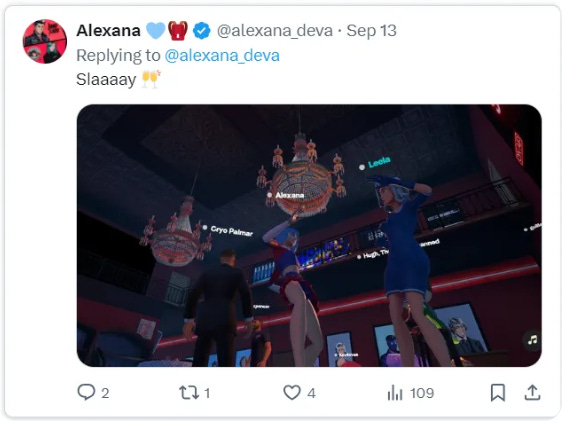Click the retweet count 1

click(x=207, y=393)
